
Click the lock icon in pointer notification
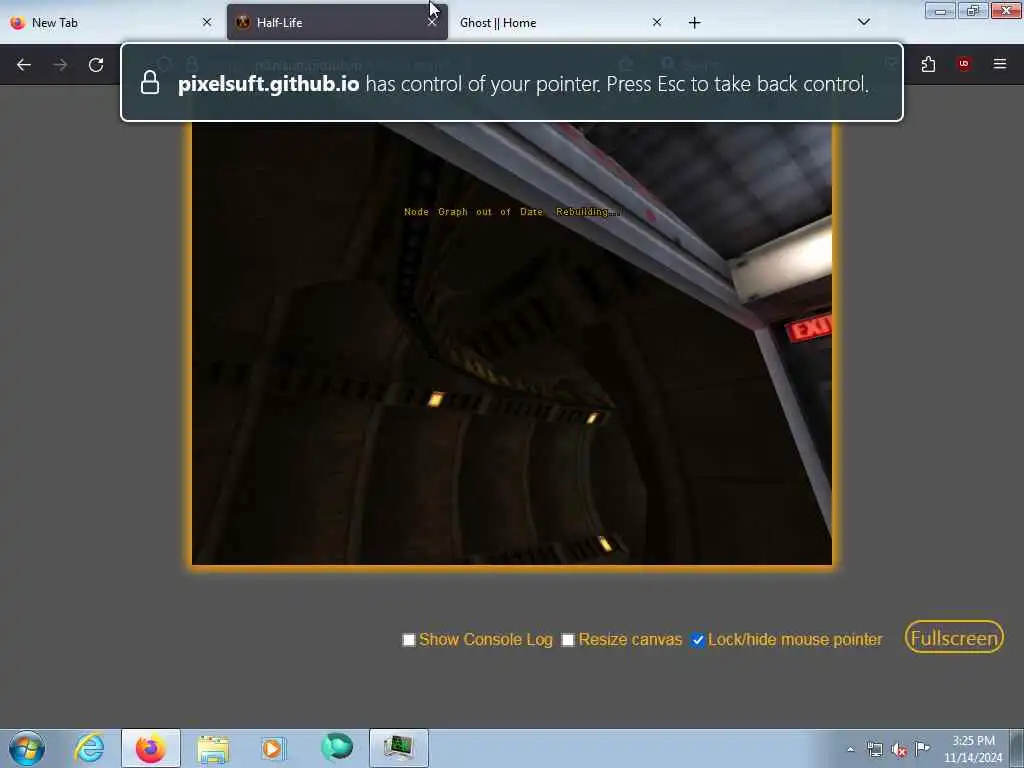[150, 82]
